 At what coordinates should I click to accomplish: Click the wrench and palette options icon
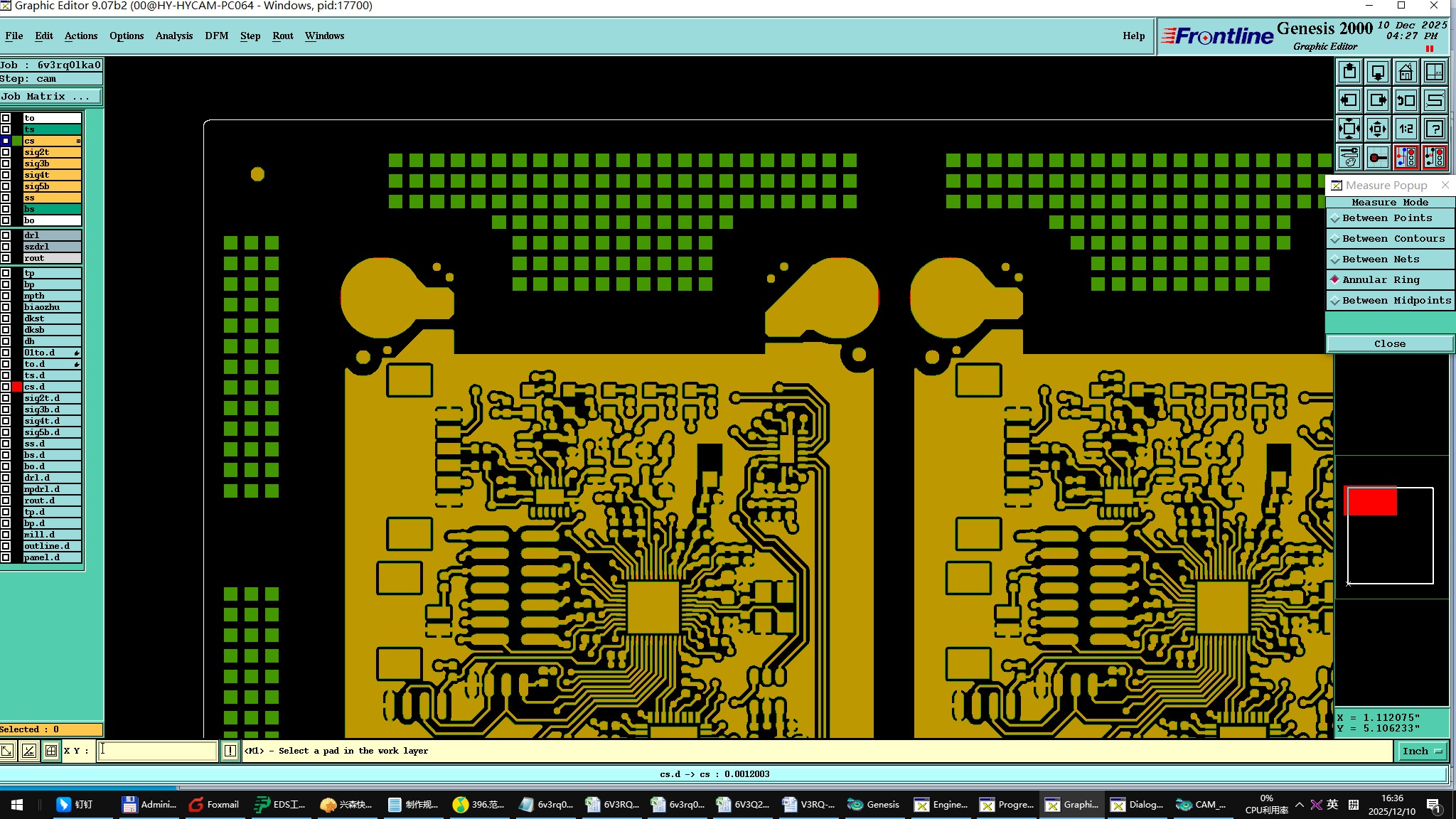(x=1349, y=158)
